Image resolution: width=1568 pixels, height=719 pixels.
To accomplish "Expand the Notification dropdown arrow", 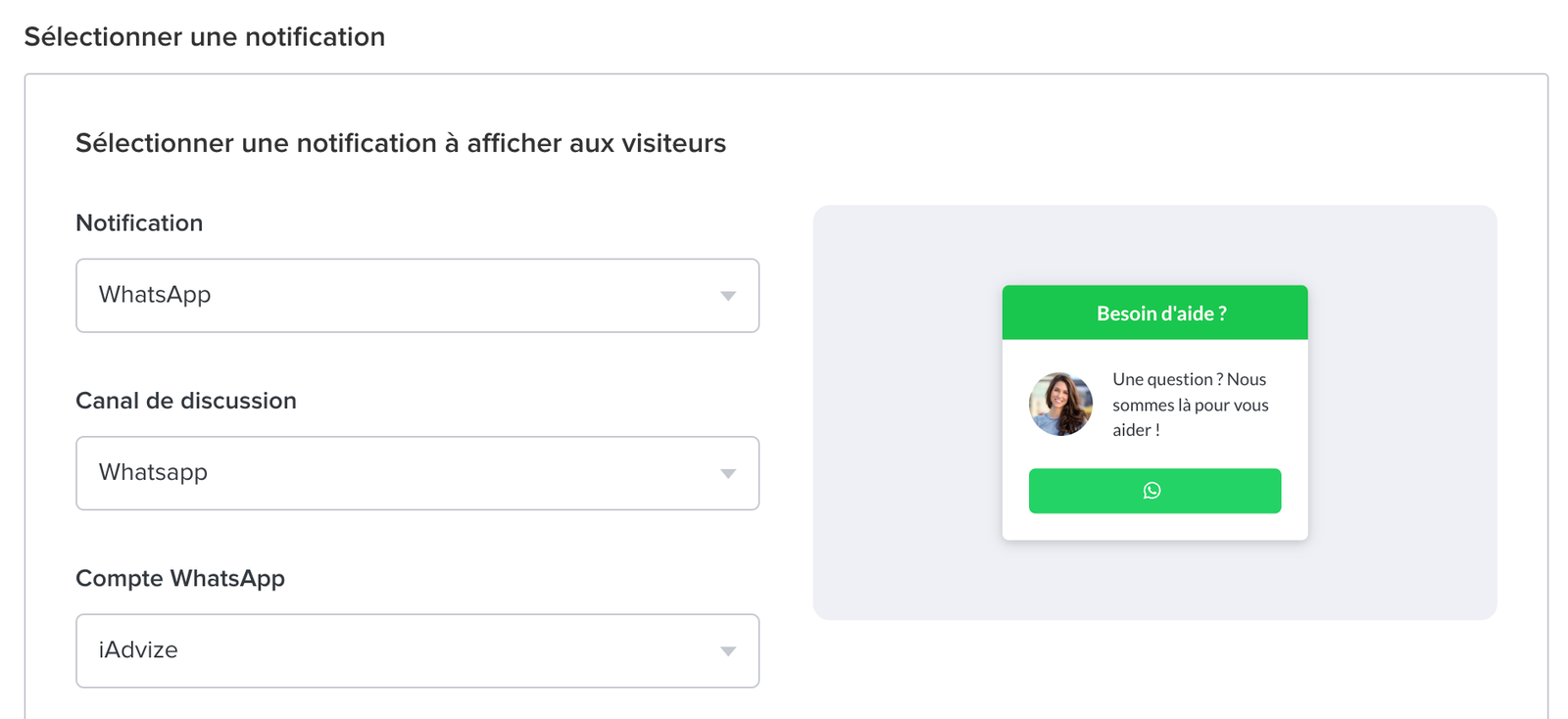I will (727, 296).
